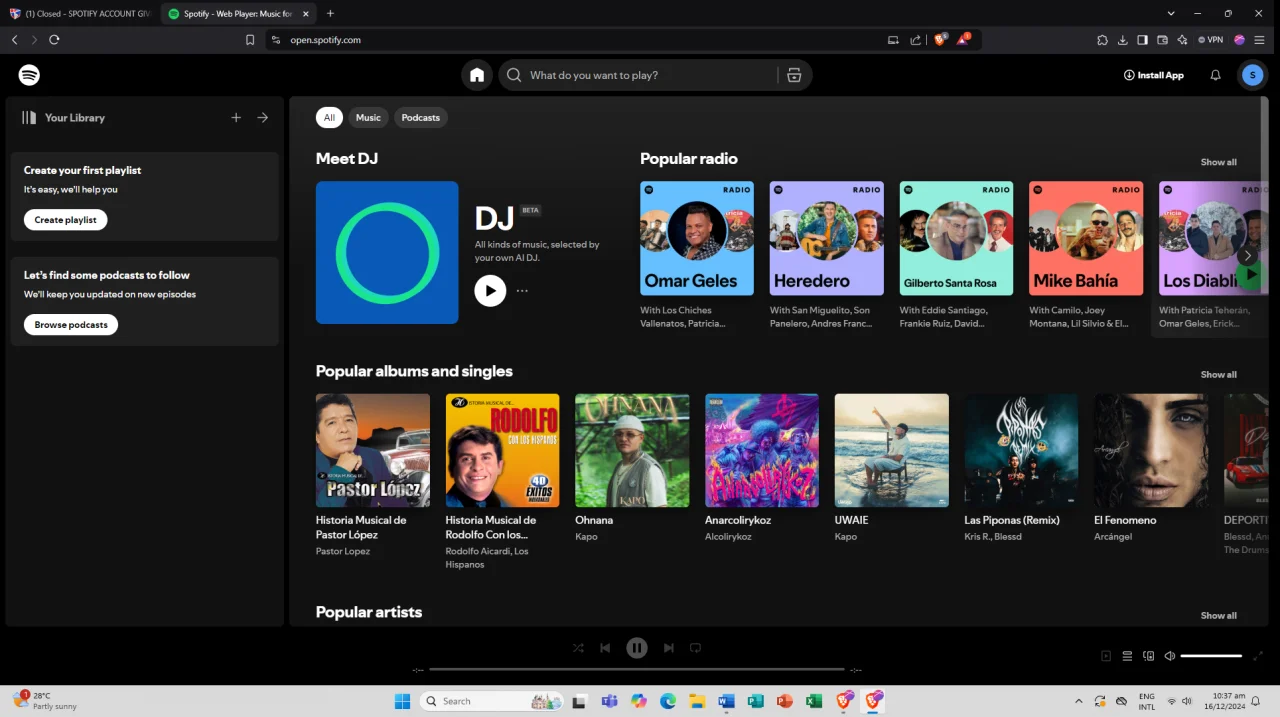Switch to the Closed - SPOTIFY ACCOUNT browser tab
This screenshot has width=1280, height=717.
coord(80,13)
